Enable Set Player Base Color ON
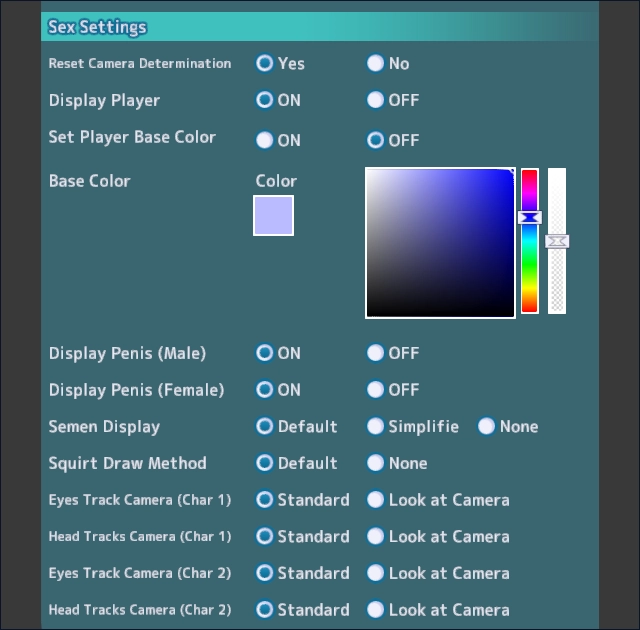Image resolution: width=640 pixels, height=630 pixels. coord(264,140)
